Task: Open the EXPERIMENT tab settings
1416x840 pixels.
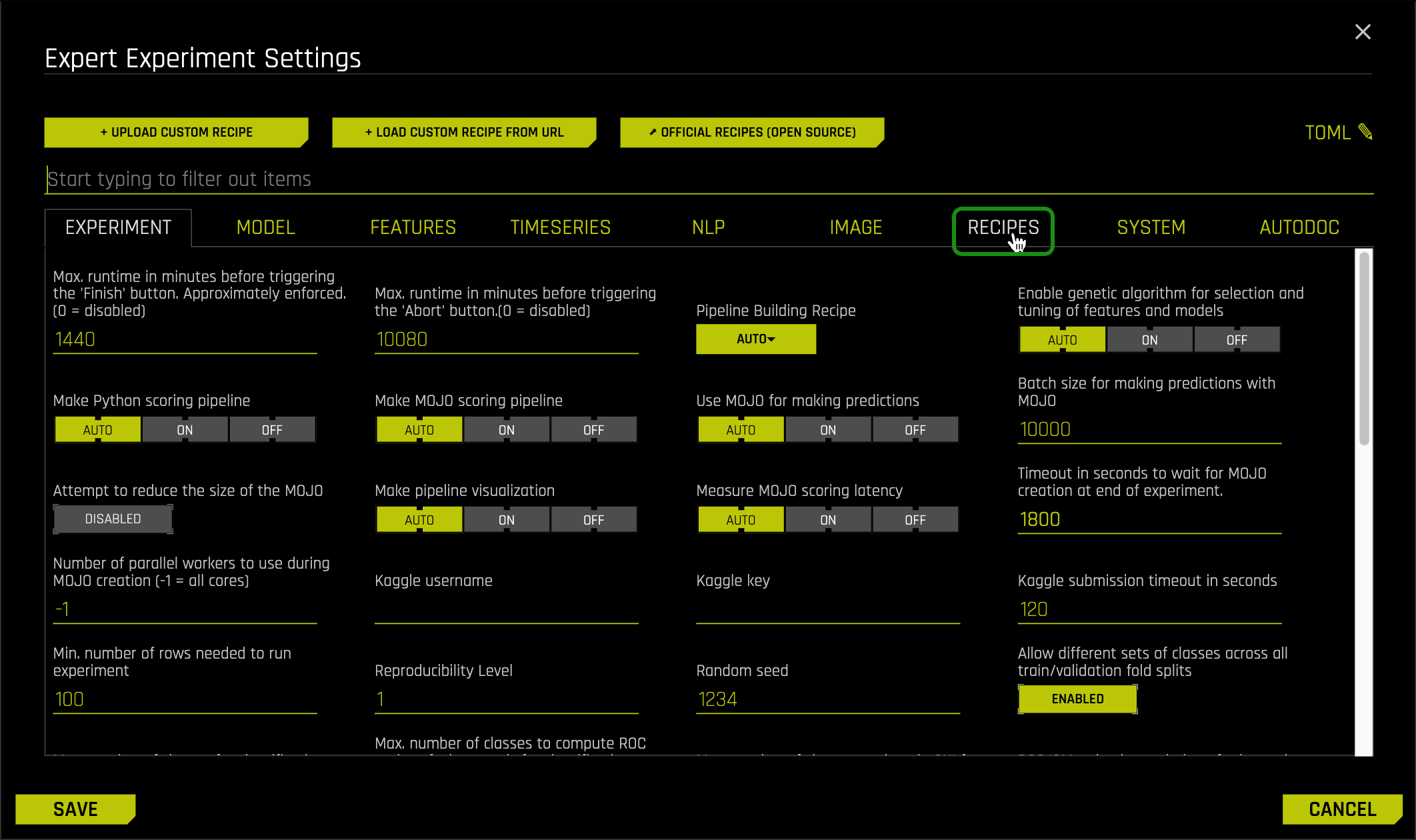Action: pyautogui.click(x=117, y=227)
